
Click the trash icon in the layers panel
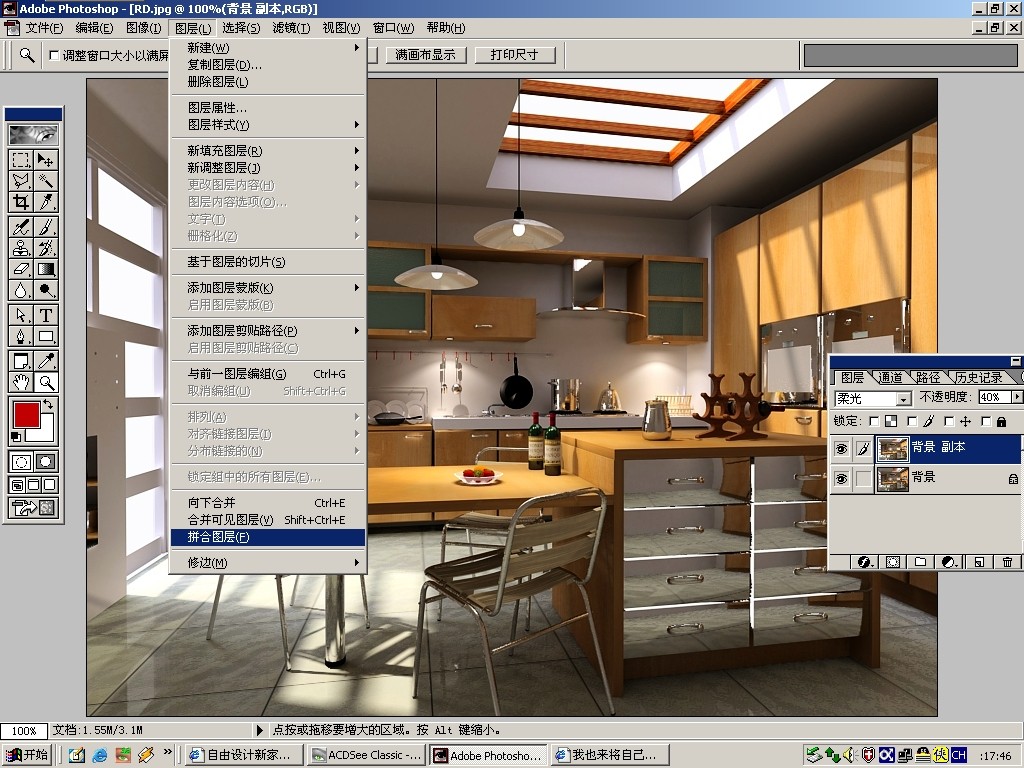tap(1007, 562)
